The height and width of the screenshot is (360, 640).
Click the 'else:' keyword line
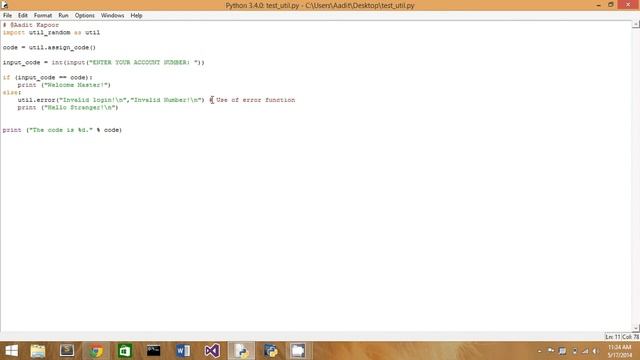[x=12, y=93]
